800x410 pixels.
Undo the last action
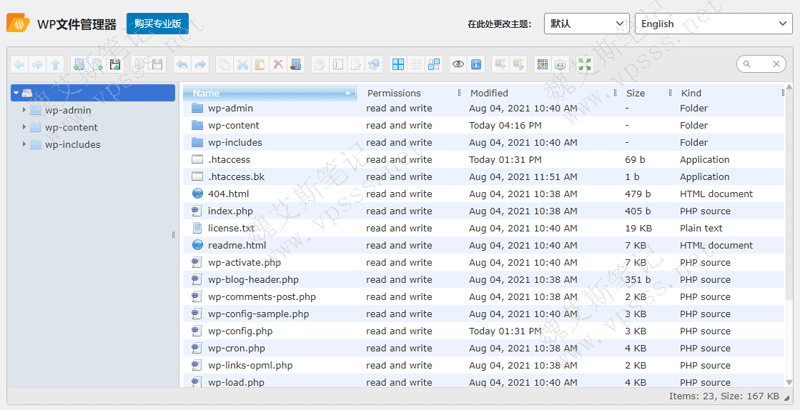click(182, 64)
